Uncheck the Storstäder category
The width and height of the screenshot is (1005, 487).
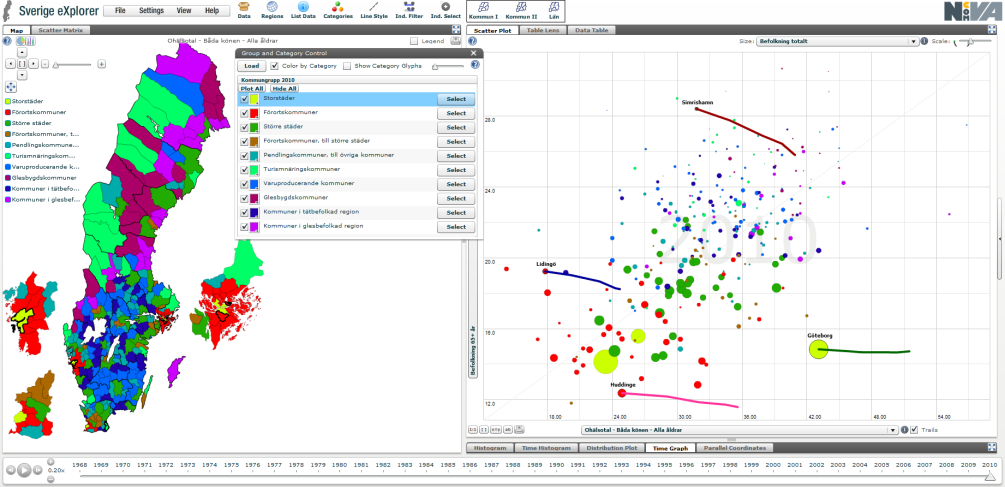pyautogui.click(x=244, y=99)
